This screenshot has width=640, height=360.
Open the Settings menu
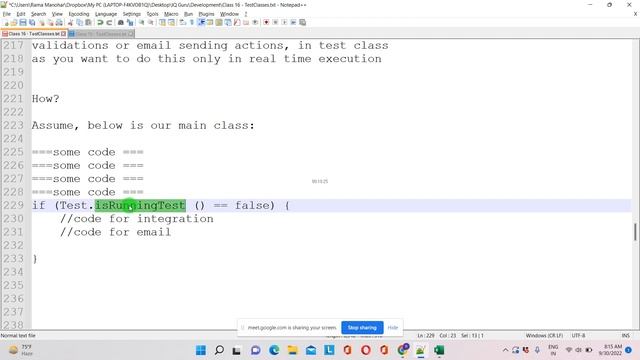[131, 14]
